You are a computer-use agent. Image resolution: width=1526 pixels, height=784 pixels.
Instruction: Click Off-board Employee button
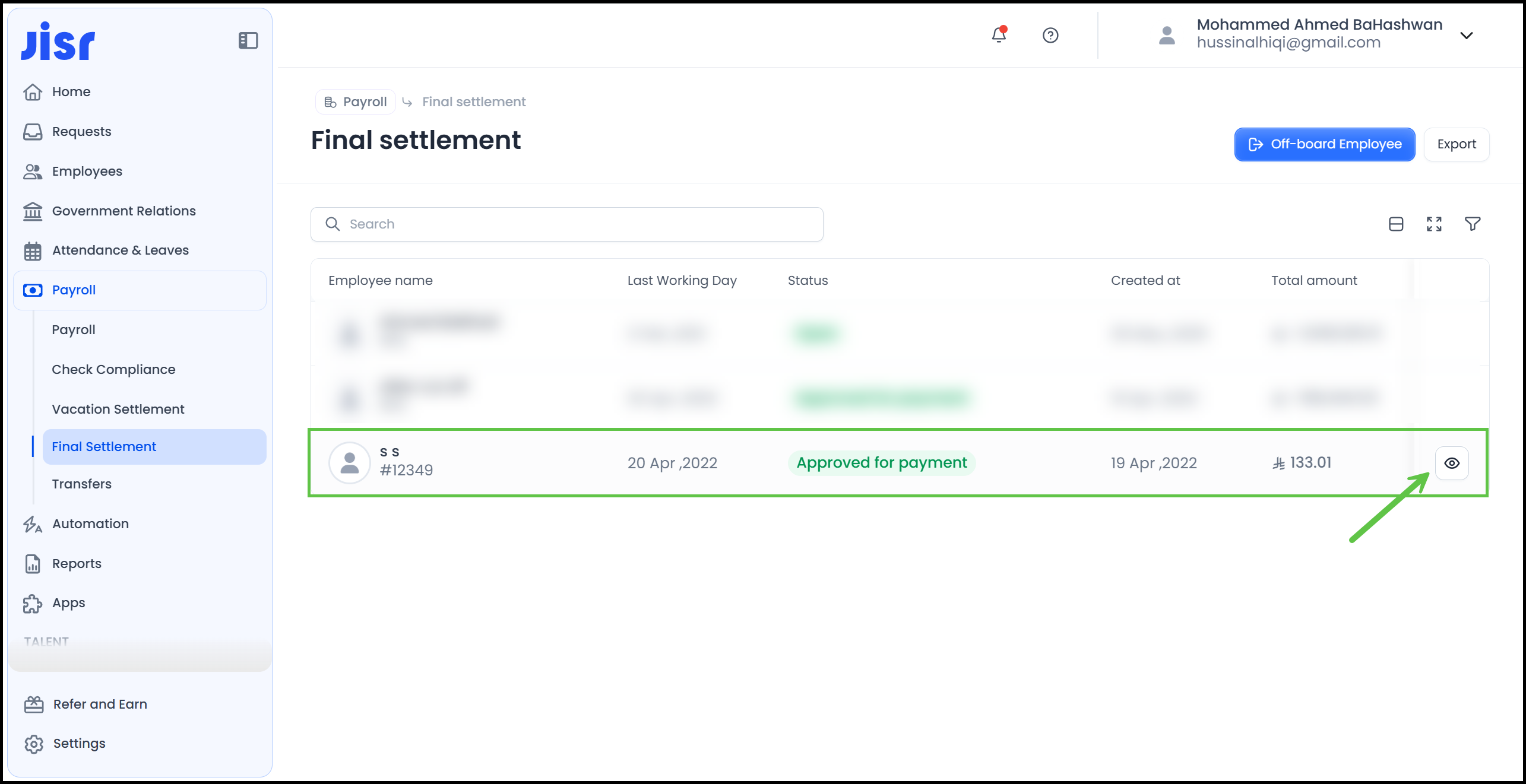1324,144
